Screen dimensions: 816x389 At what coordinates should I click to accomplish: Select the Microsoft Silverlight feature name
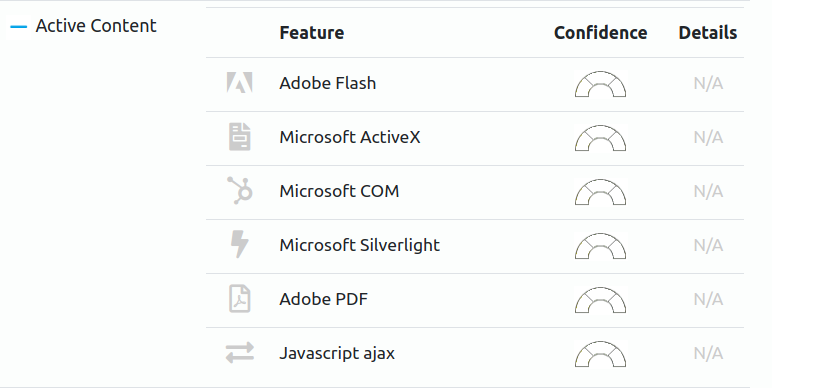[360, 245]
